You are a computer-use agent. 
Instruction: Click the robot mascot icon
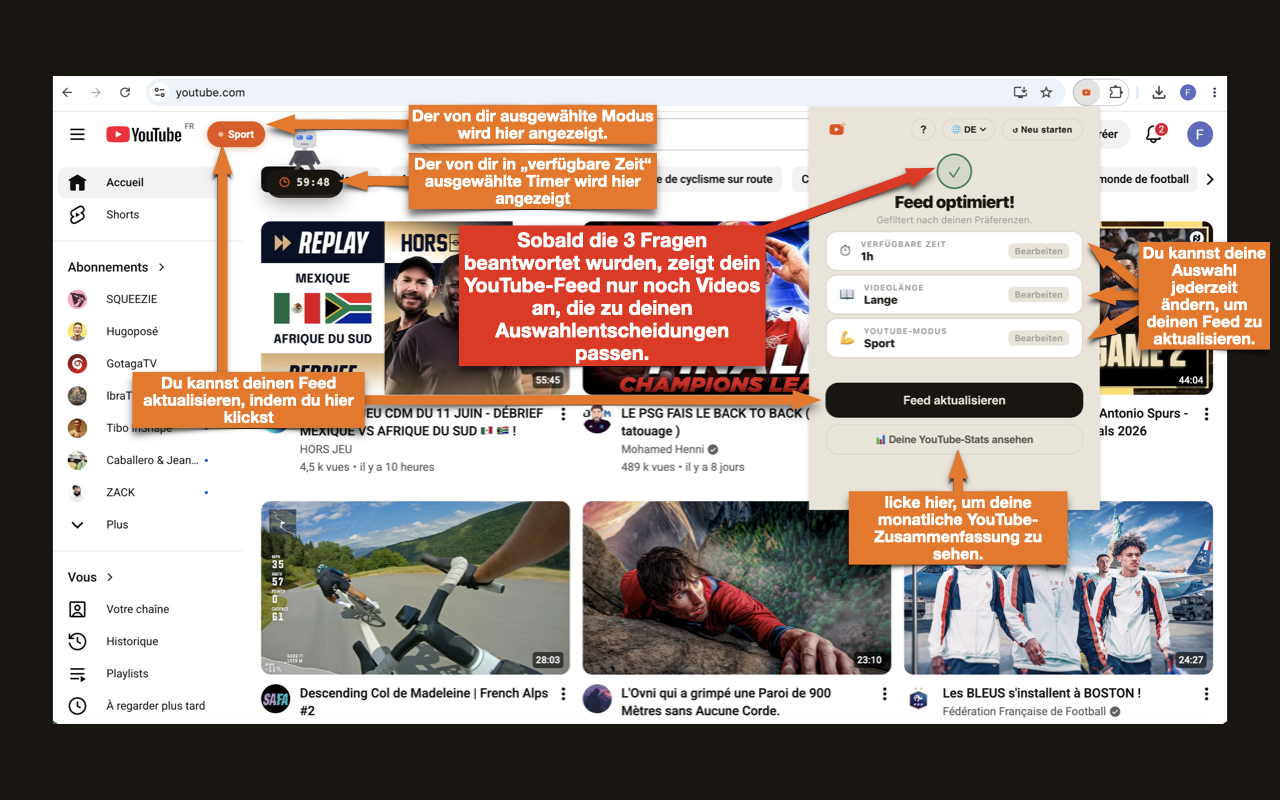tap(304, 148)
